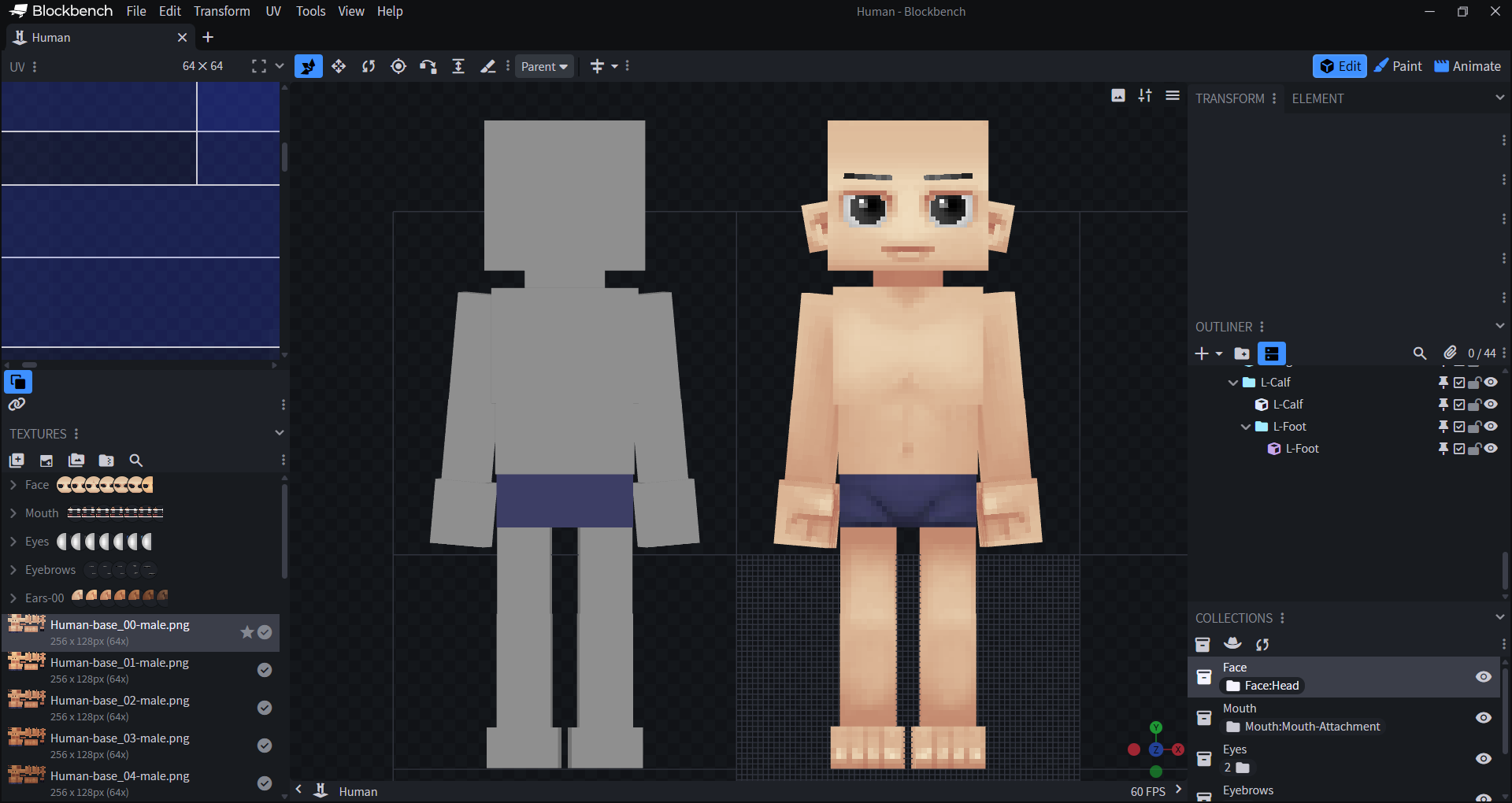The width and height of the screenshot is (1512, 803).
Task: Switch to Animate mode
Action: 1467,66
